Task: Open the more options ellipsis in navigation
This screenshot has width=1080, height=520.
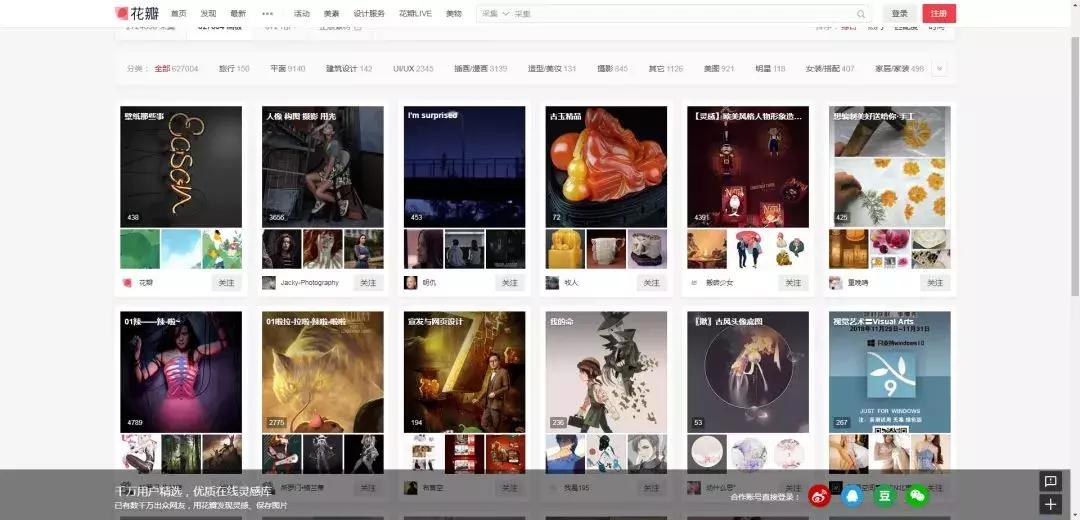Action: [x=267, y=14]
